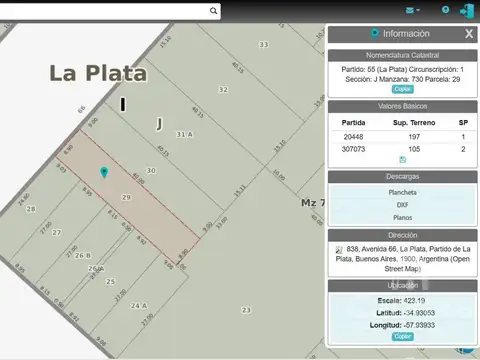Click the Longitud value -57.93933

419,325
